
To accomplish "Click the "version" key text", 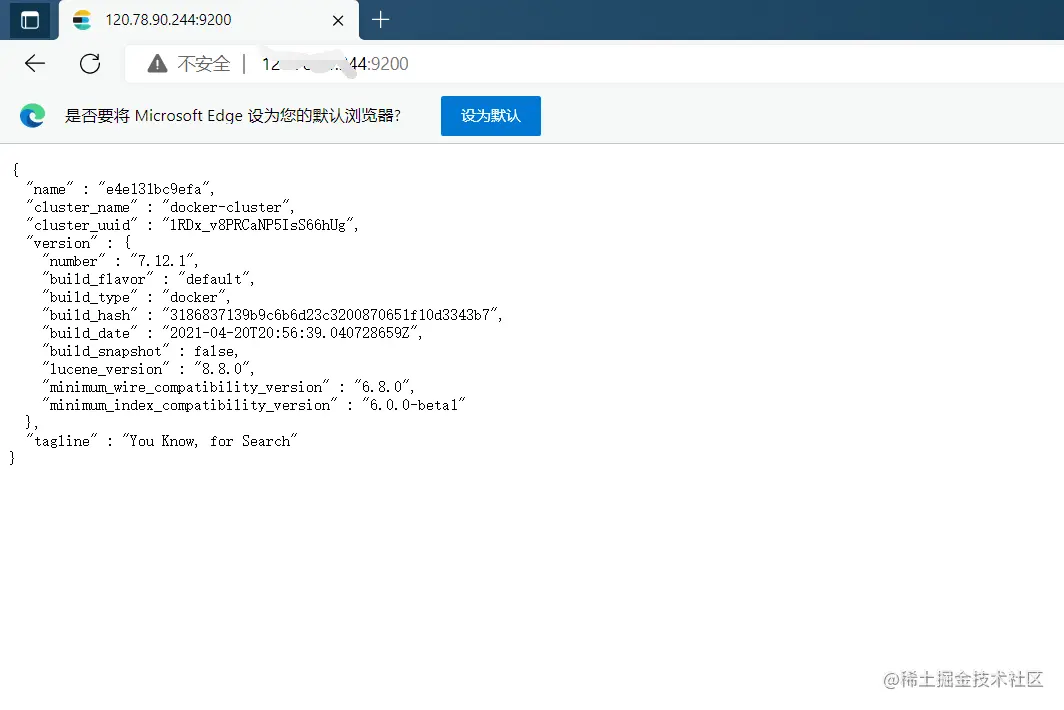I will click(62, 243).
